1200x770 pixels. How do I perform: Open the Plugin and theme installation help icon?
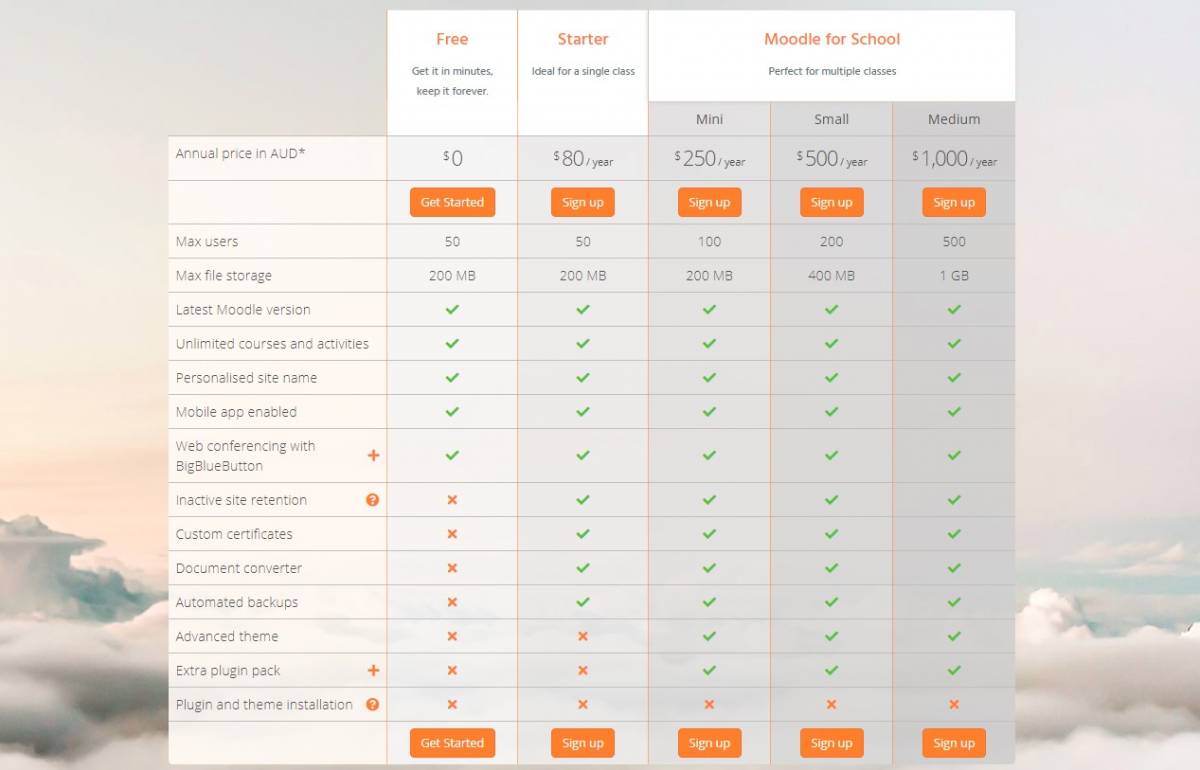(372, 704)
